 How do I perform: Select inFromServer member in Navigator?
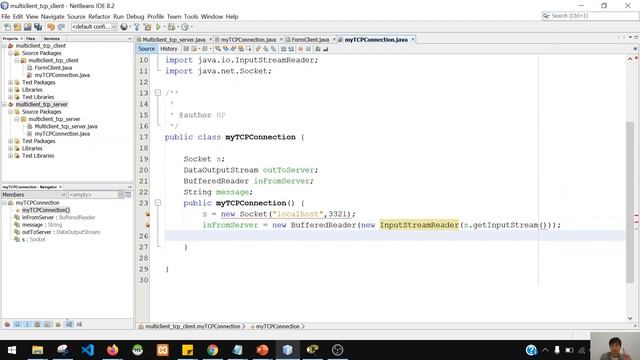coord(58,218)
